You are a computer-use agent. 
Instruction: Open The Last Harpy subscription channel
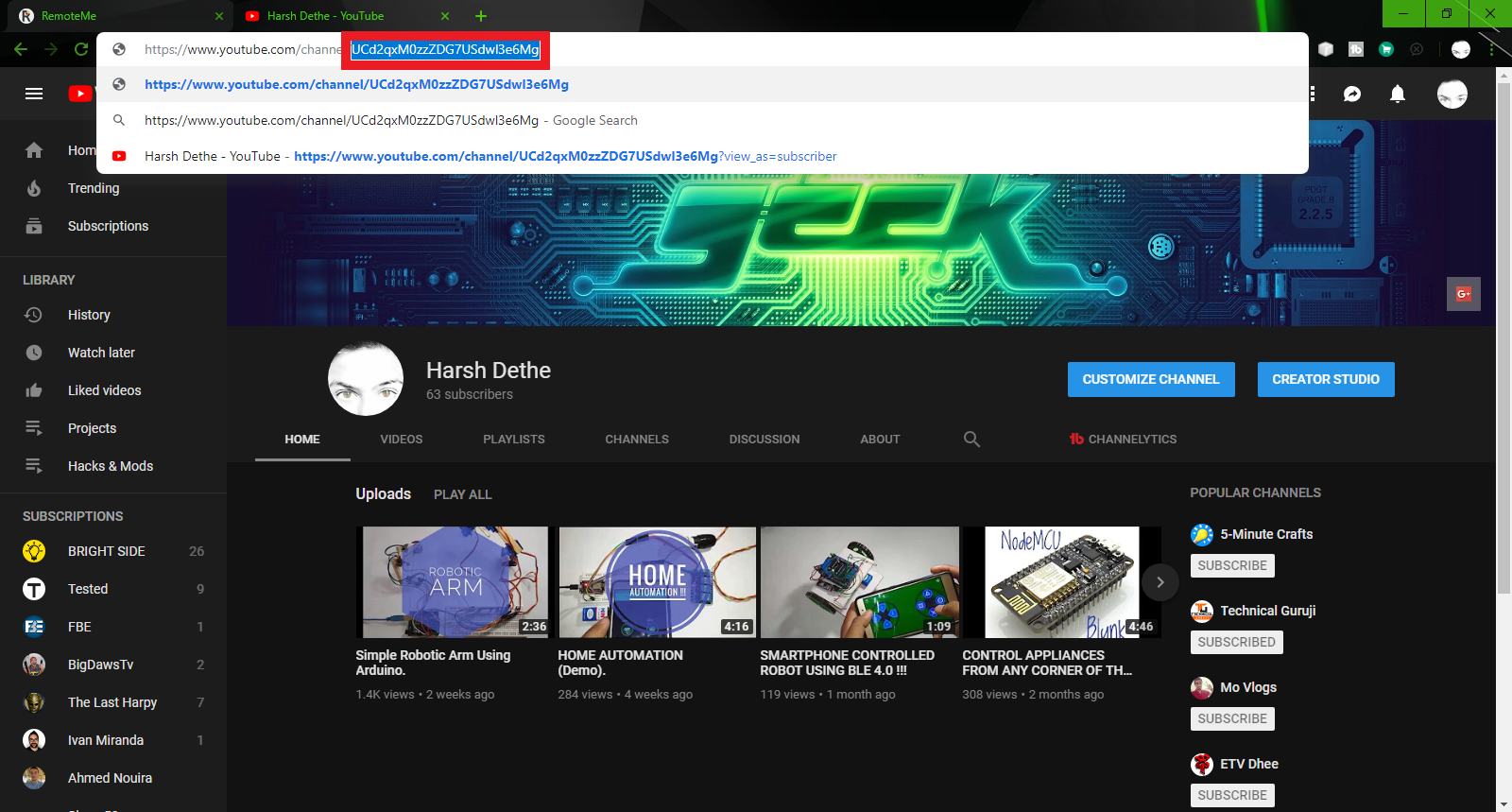point(113,702)
